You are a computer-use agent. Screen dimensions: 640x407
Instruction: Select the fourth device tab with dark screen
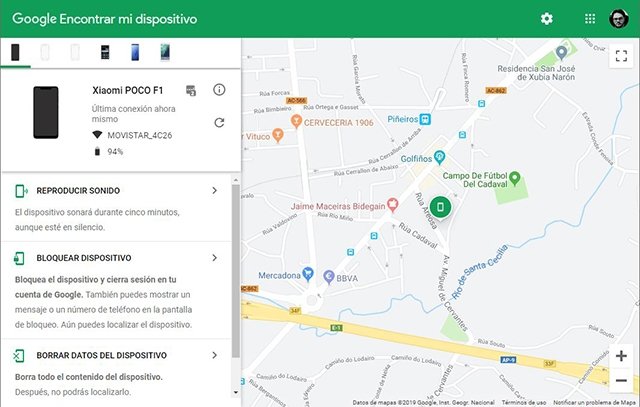pos(105,52)
